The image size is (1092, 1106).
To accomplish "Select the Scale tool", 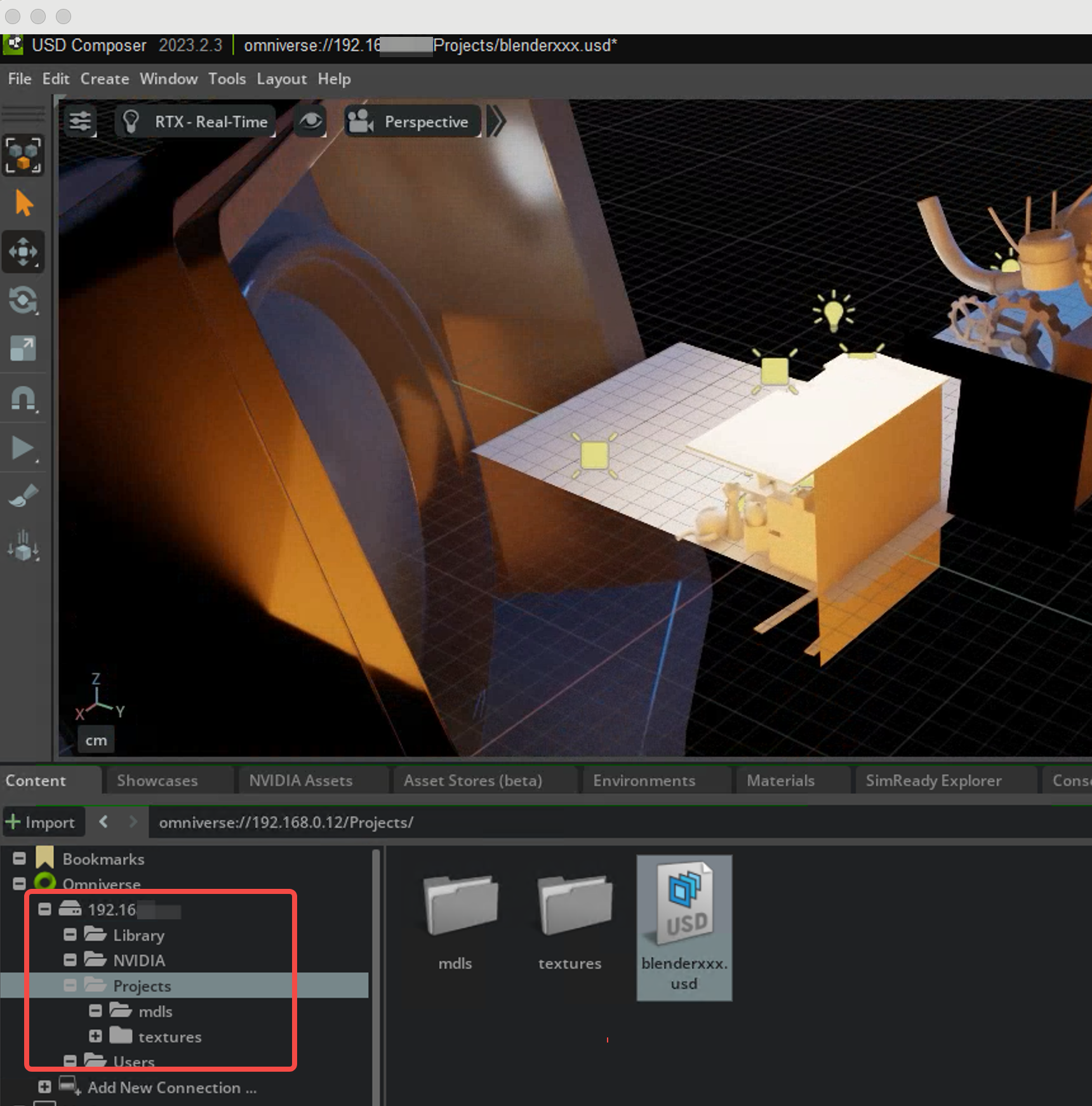I will (x=23, y=349).
